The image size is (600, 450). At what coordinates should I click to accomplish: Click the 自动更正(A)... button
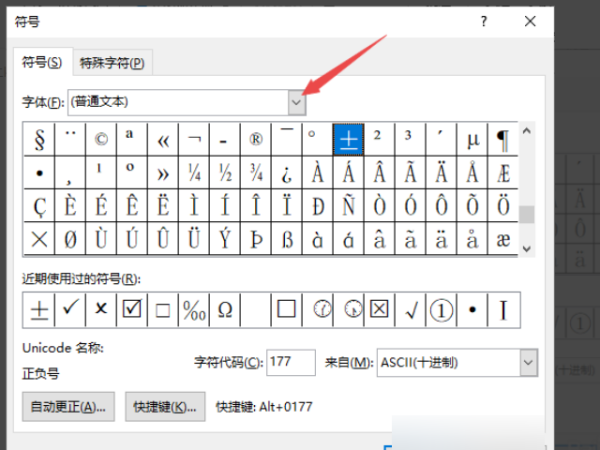(x=68, y=407)
